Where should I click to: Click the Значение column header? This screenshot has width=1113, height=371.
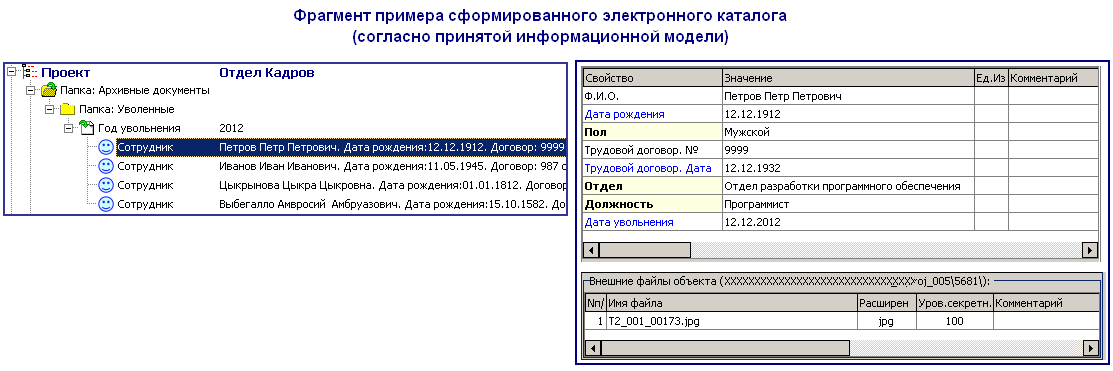[848, 78]
